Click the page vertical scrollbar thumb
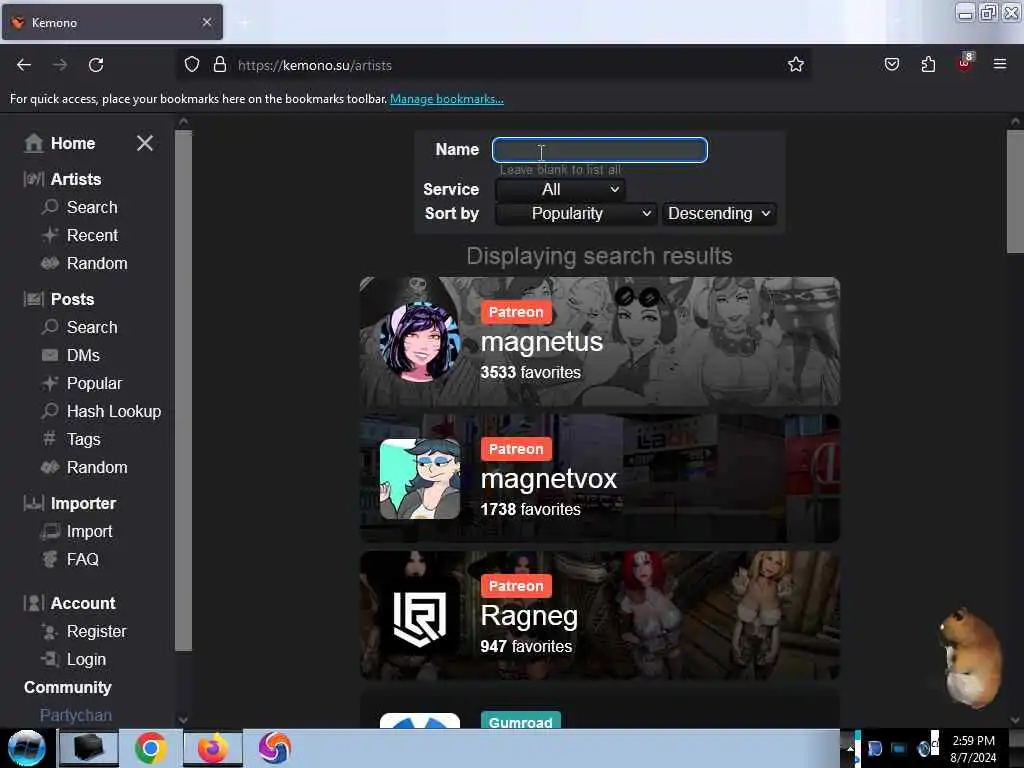The image size is (1024, 768). pos(1015,191)
